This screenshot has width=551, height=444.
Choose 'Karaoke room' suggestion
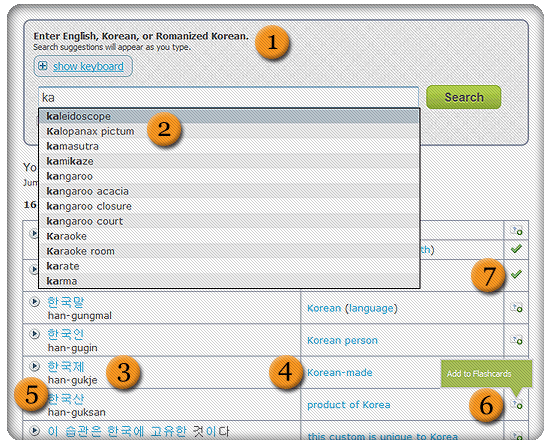click(x=229, y=252)
